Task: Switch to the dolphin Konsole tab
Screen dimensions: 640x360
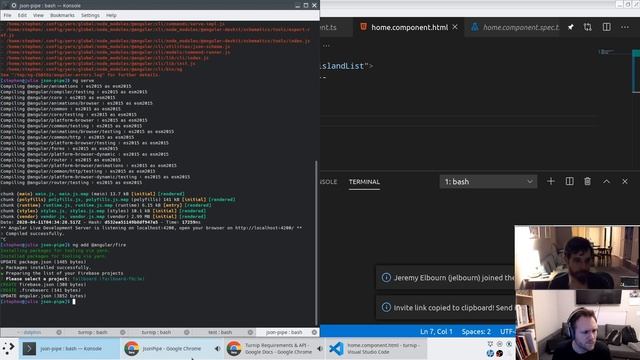Action: [32, 332]
